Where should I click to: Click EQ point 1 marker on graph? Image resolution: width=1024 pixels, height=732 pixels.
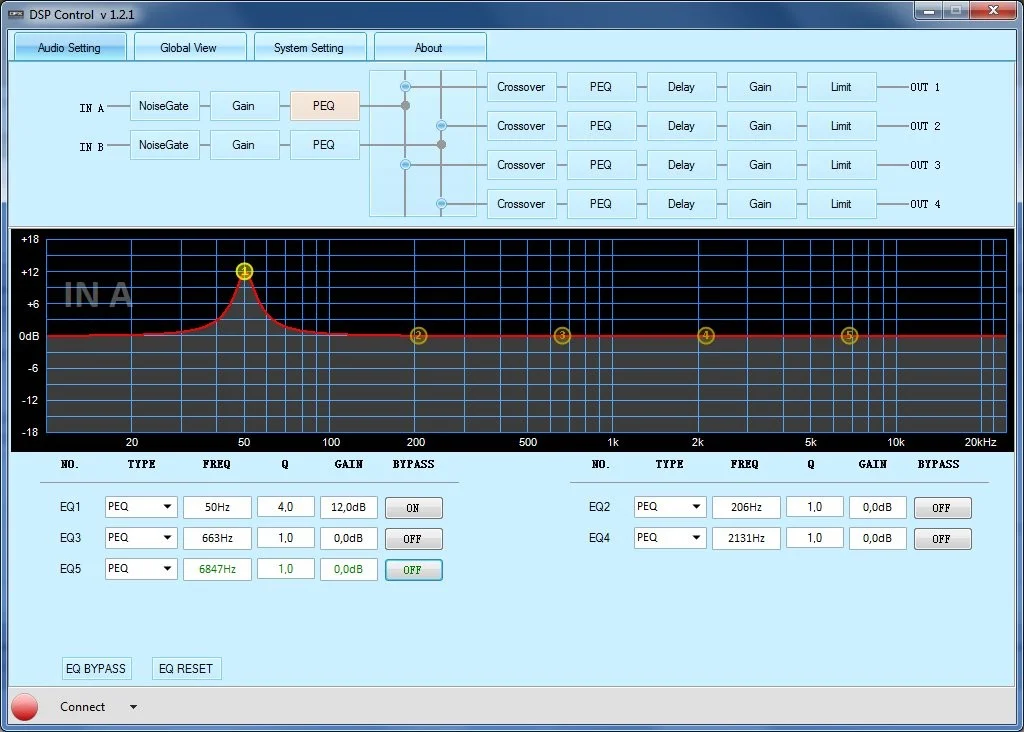pyautogui.click(x=245, y=271)
